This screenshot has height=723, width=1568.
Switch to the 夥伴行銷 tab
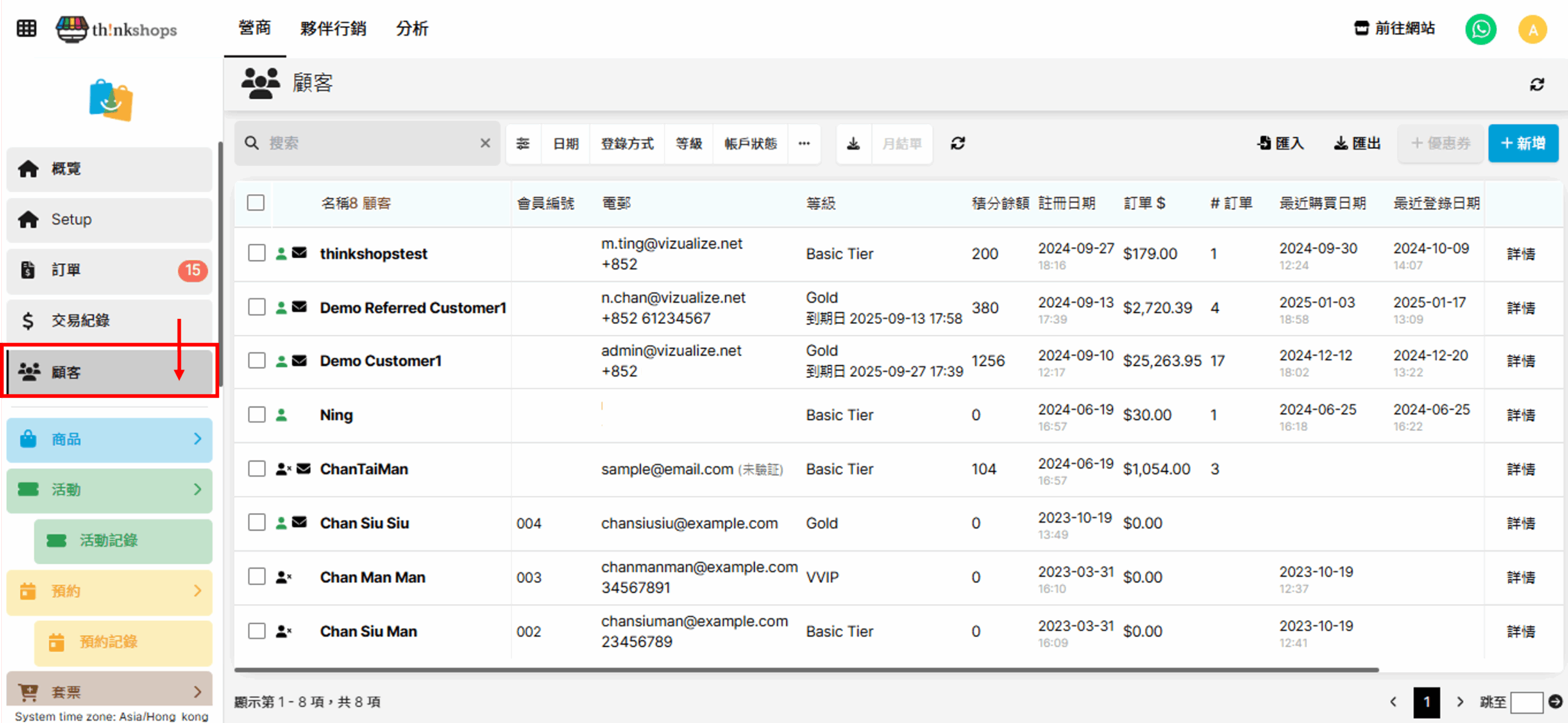coord(333,28)
